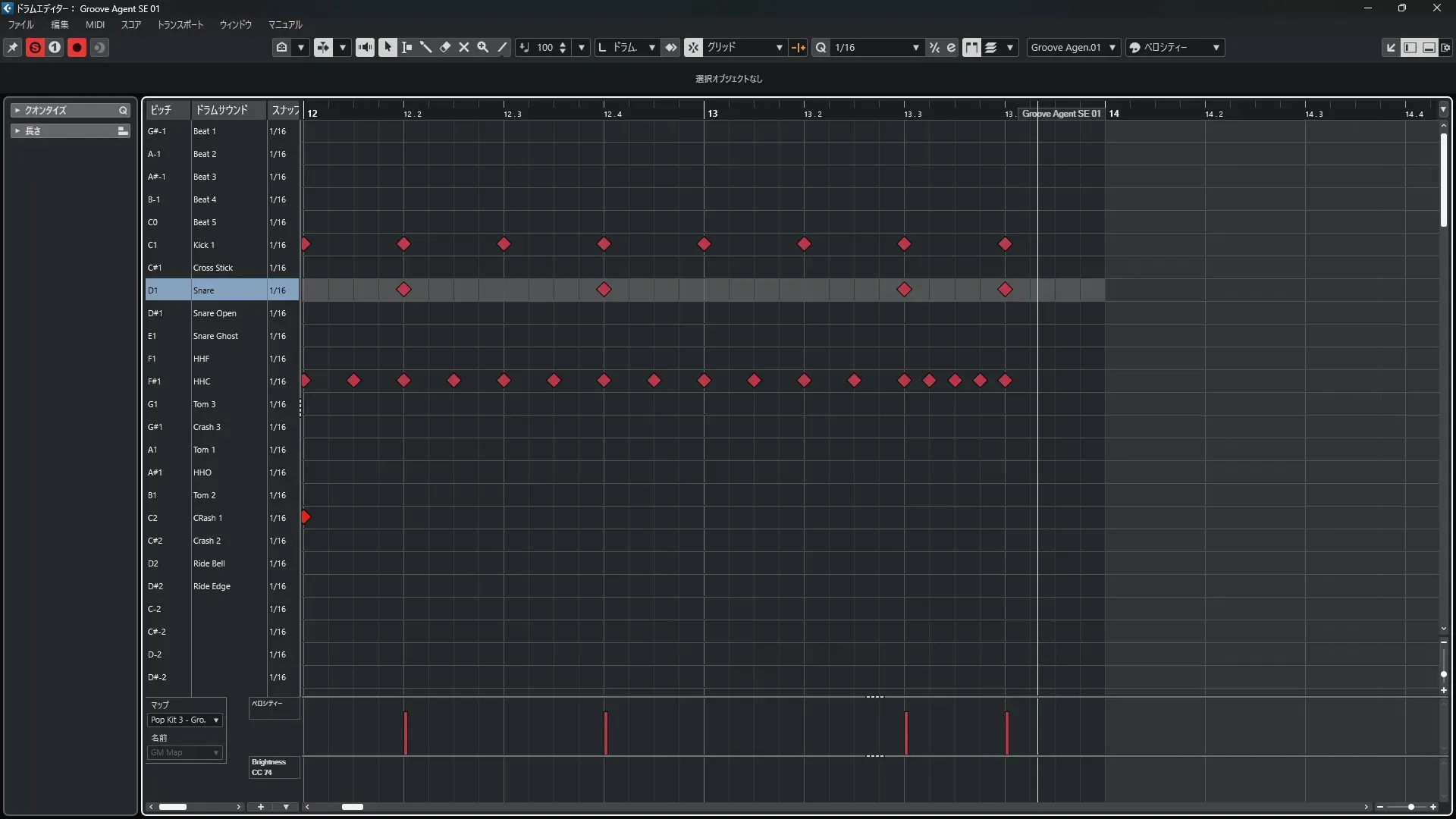Click the record enable red button

click(x=77, y=47)
